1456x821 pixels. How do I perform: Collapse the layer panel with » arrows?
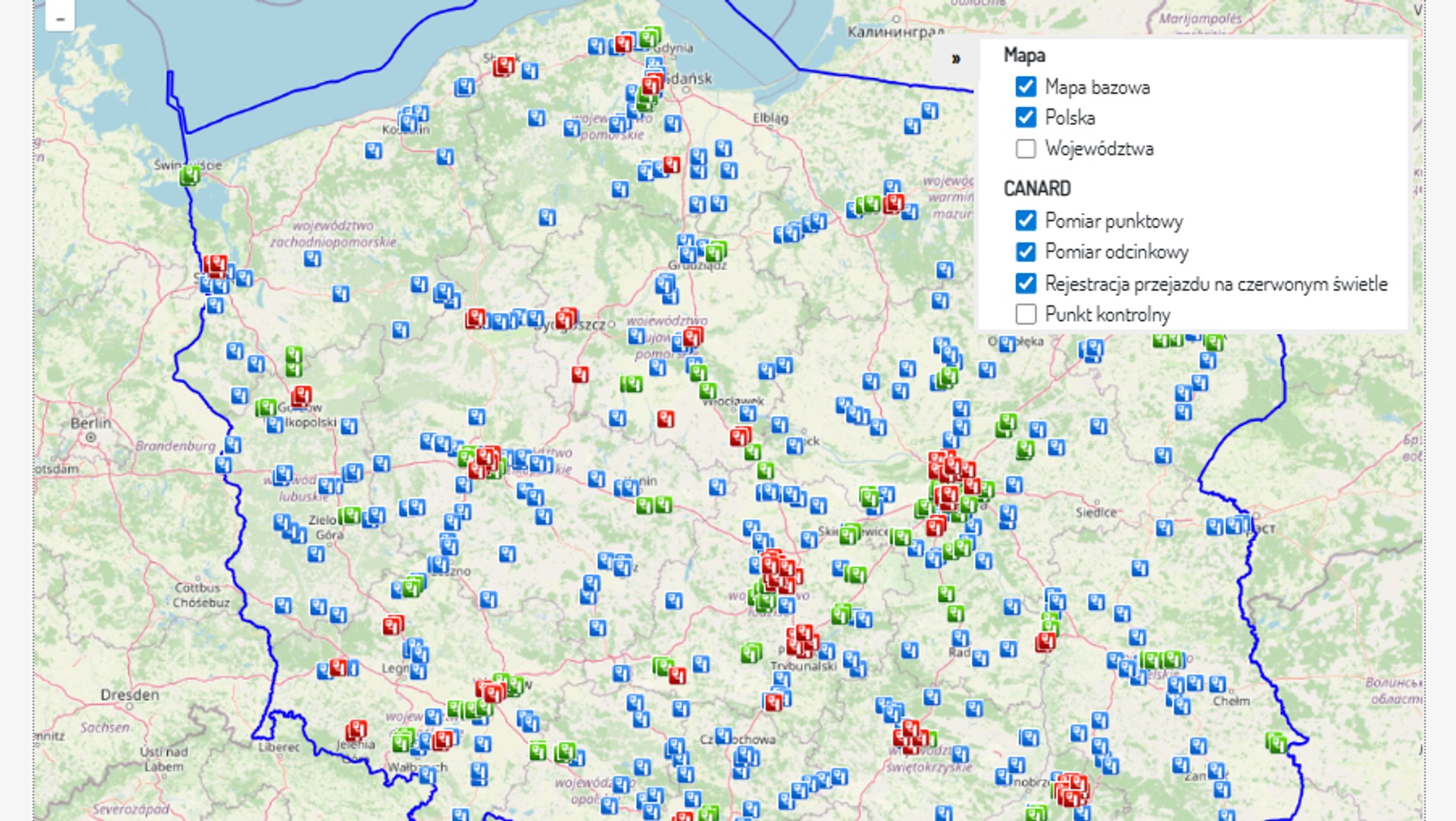coord(956,58)
